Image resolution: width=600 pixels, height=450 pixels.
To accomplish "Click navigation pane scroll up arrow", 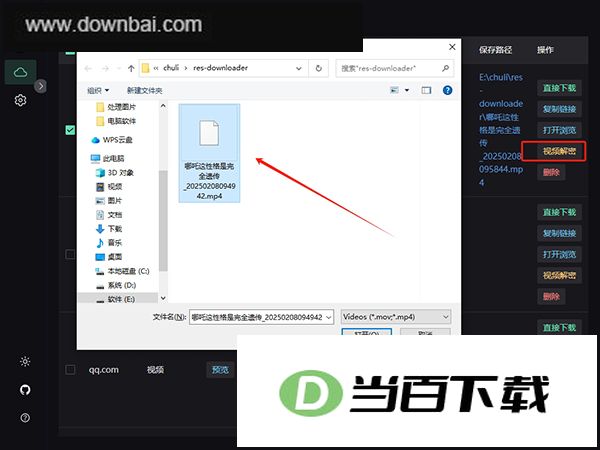I will [x=163, y=106].
